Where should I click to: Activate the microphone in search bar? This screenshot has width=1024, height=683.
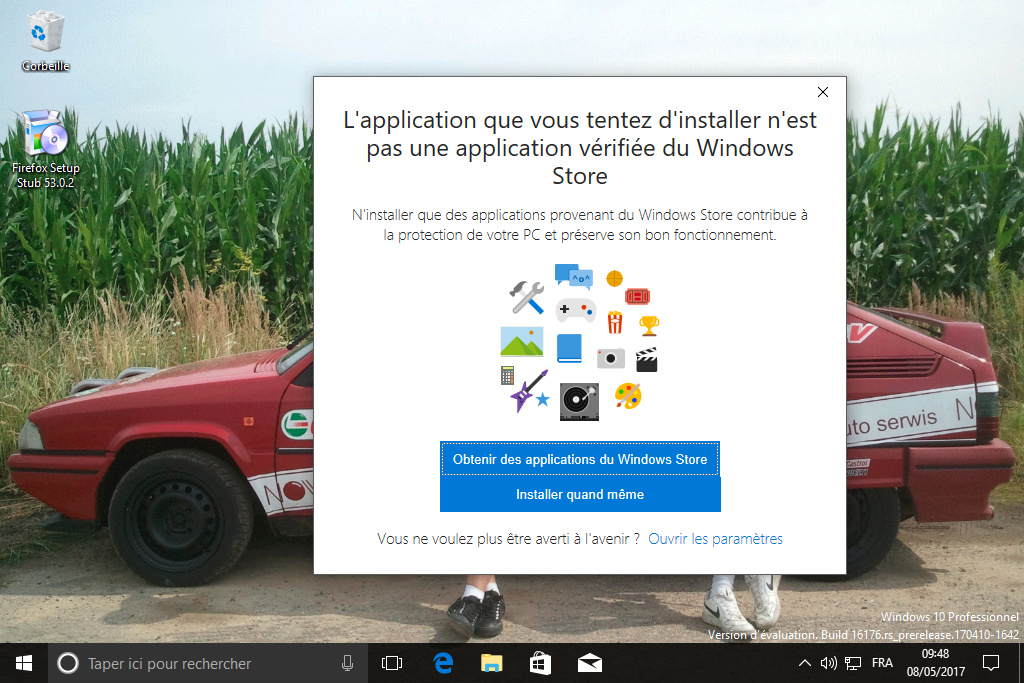click(x=347, y=663)
